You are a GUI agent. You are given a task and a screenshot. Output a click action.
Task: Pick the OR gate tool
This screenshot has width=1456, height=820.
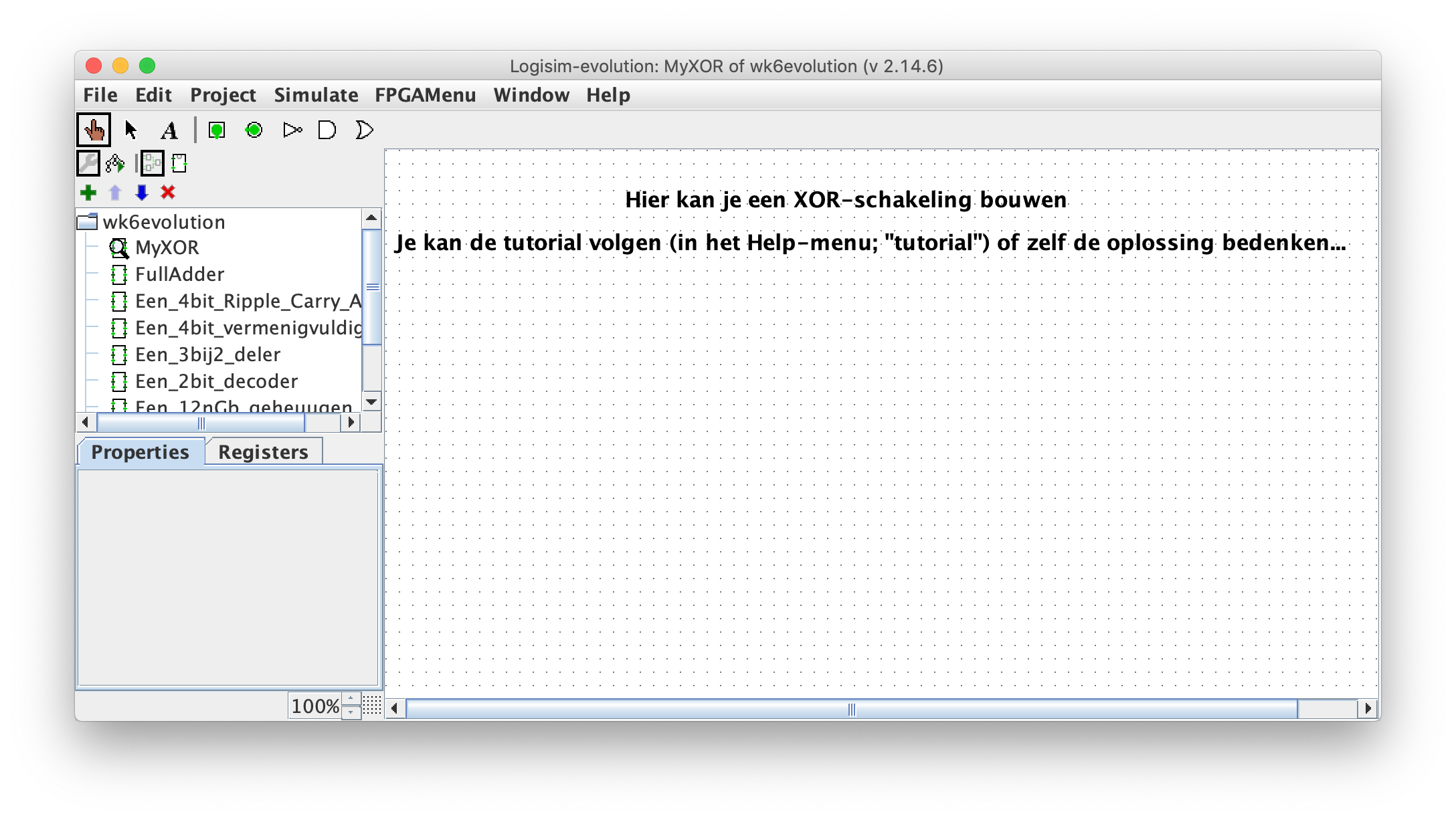click(x=364, y=130)
